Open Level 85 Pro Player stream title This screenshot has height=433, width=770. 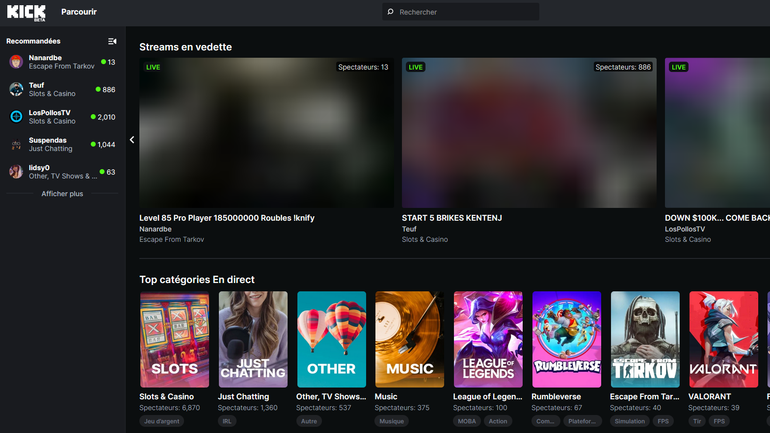pyautogui.click(x=227, y=218)
